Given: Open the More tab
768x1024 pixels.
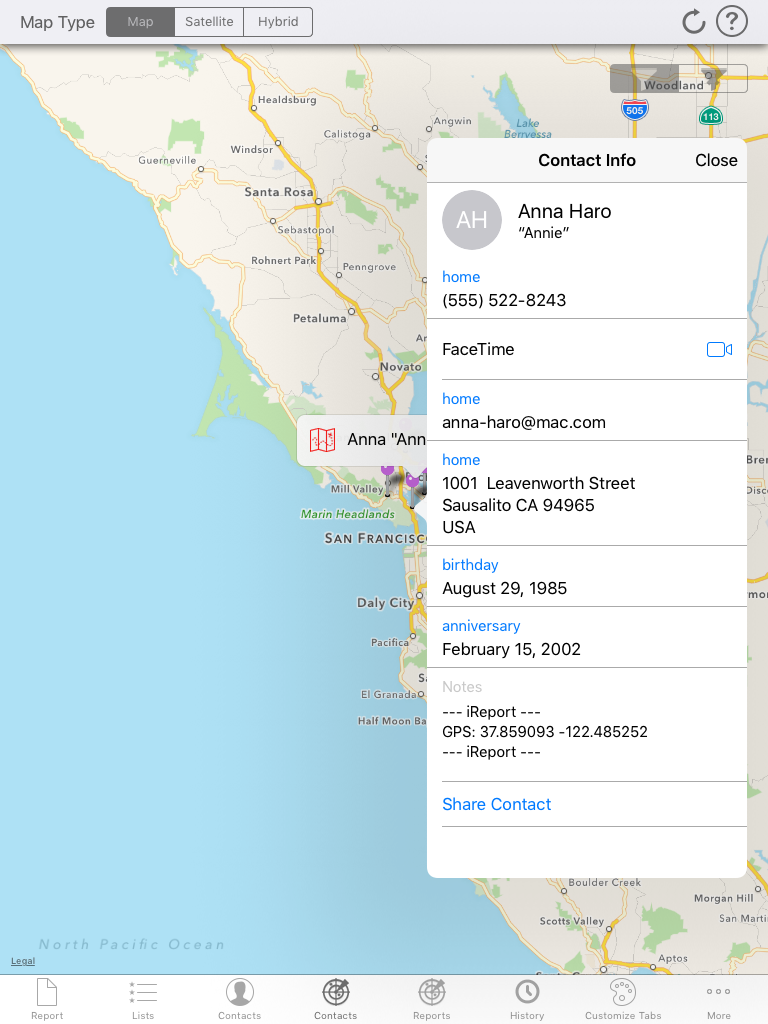Looking at the screenshot, I should click(x=718, y=999).
